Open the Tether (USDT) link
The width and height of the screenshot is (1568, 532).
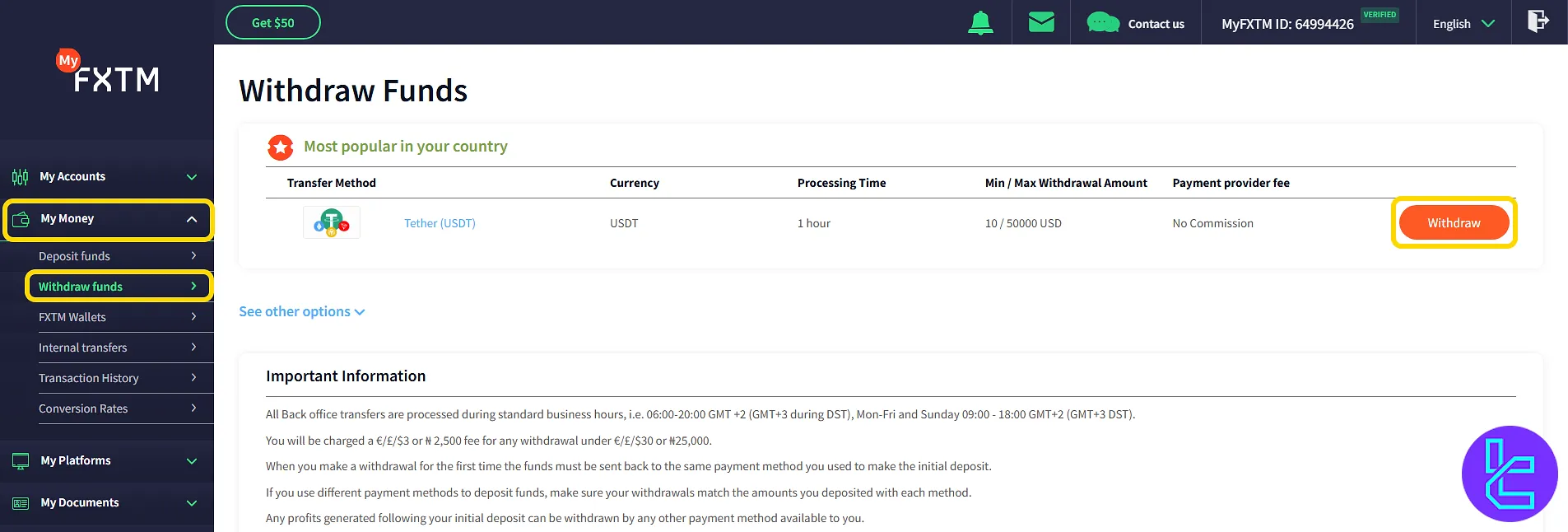[x=440, y=223]
